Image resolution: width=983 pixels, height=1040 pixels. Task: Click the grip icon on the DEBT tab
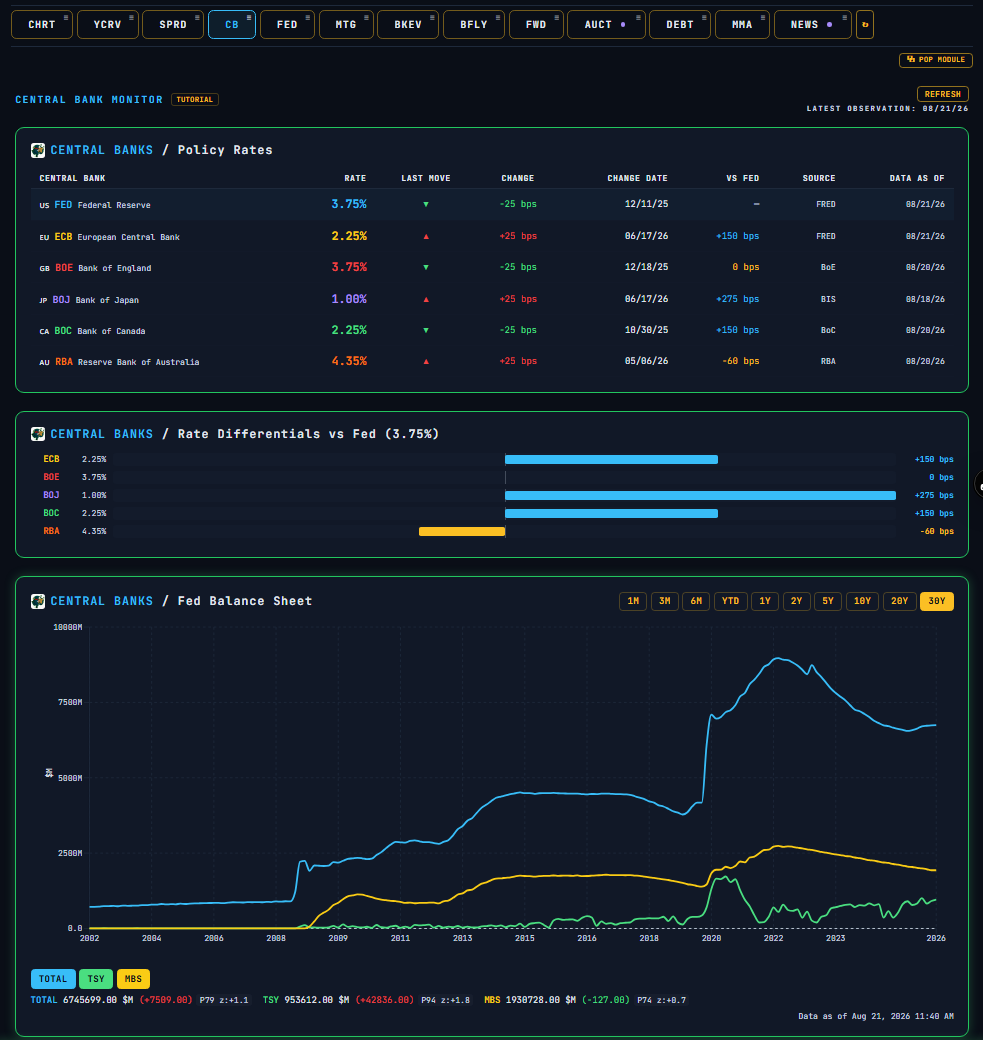point(704,18)
